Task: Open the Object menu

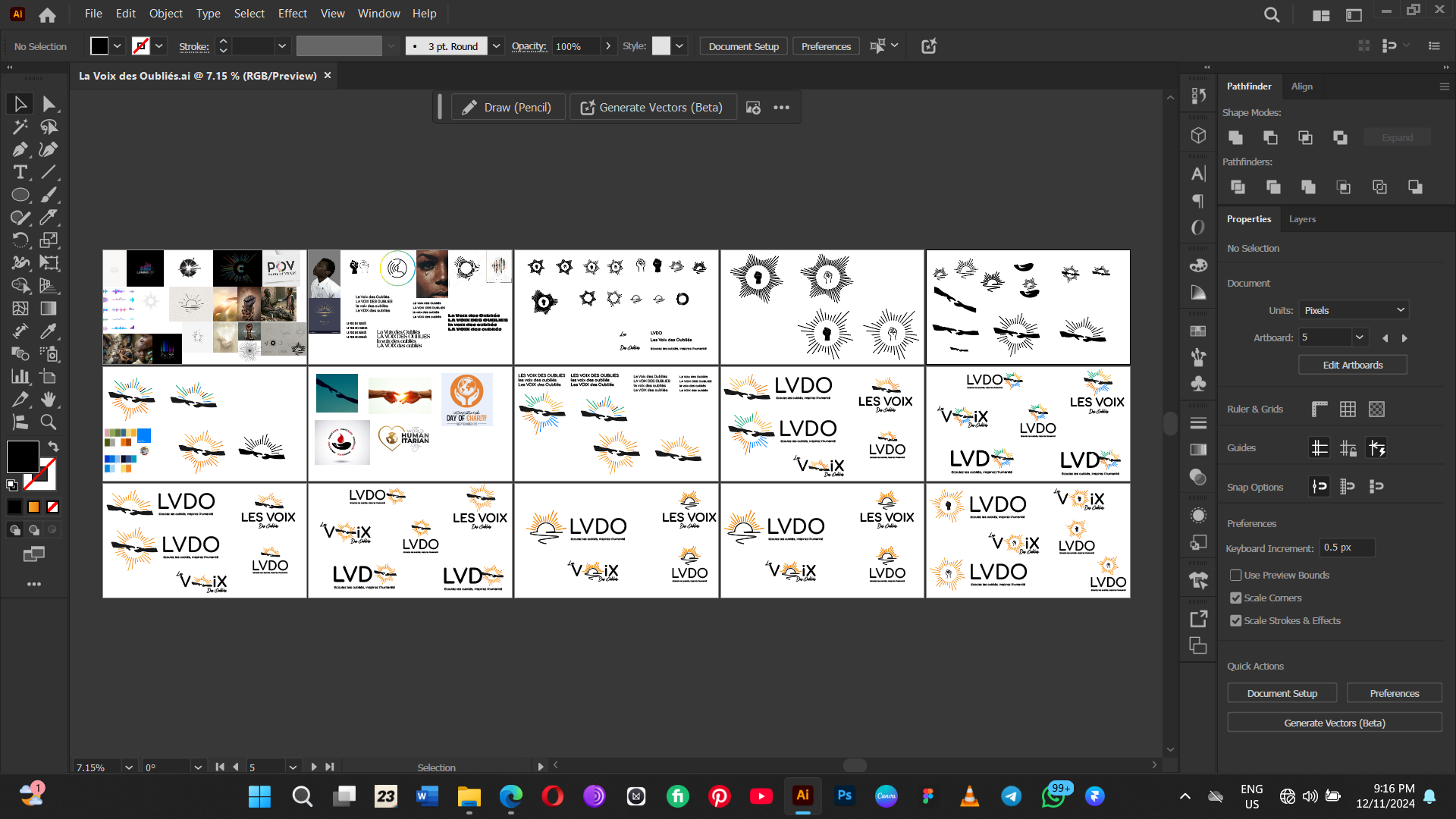Action: click(166, 14)
